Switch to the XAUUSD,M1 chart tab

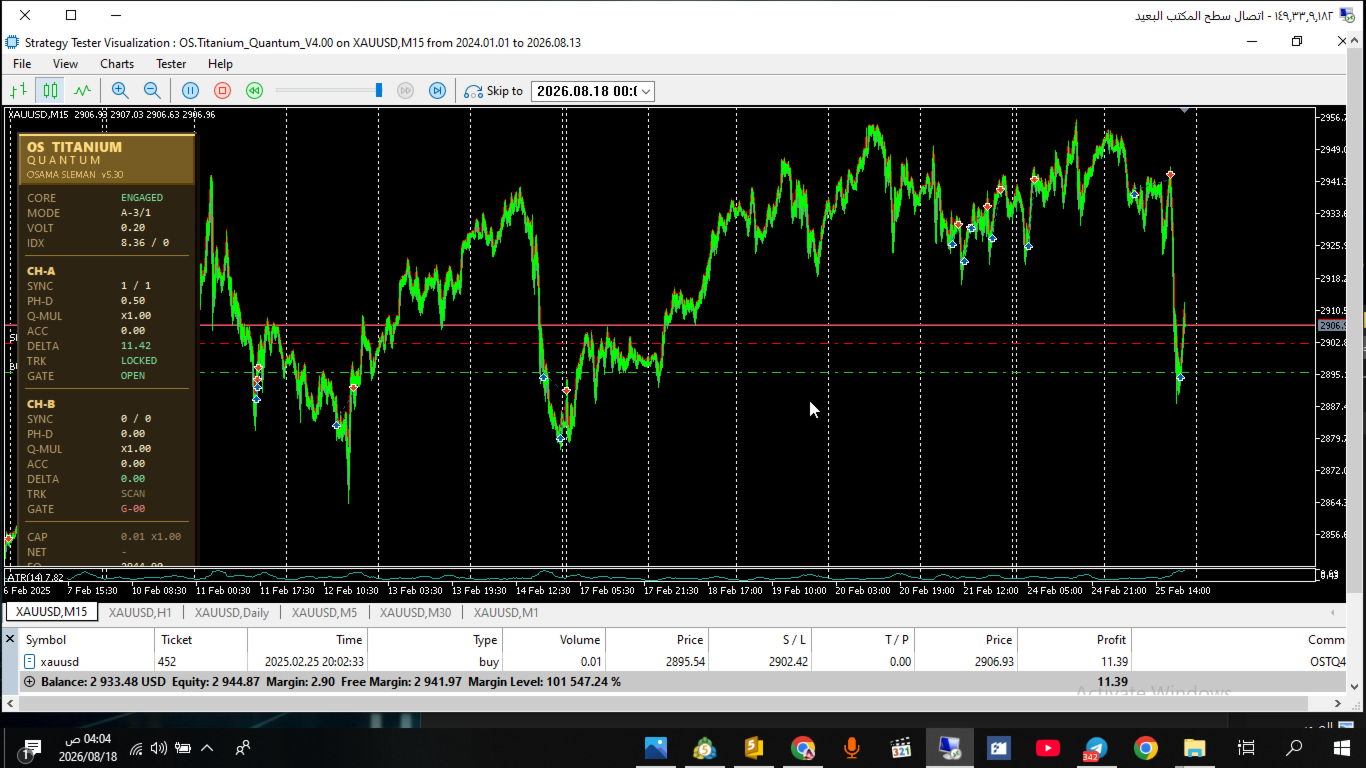[506, 613]
